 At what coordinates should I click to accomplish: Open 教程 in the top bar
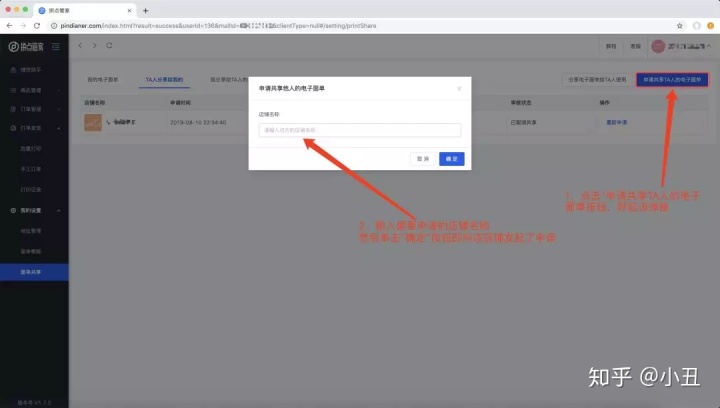[611, 46]
